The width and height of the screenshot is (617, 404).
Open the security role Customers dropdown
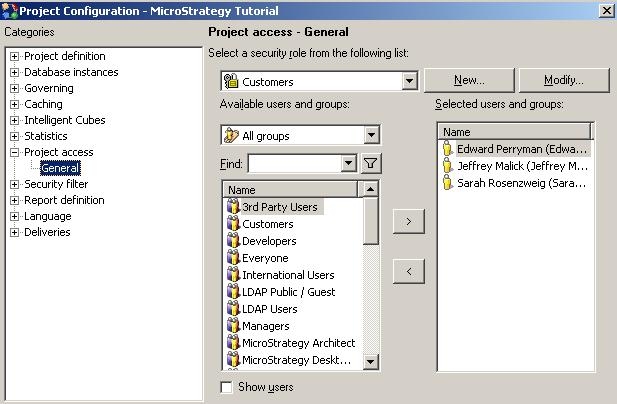pyautogui.click(x=409, y=81)
